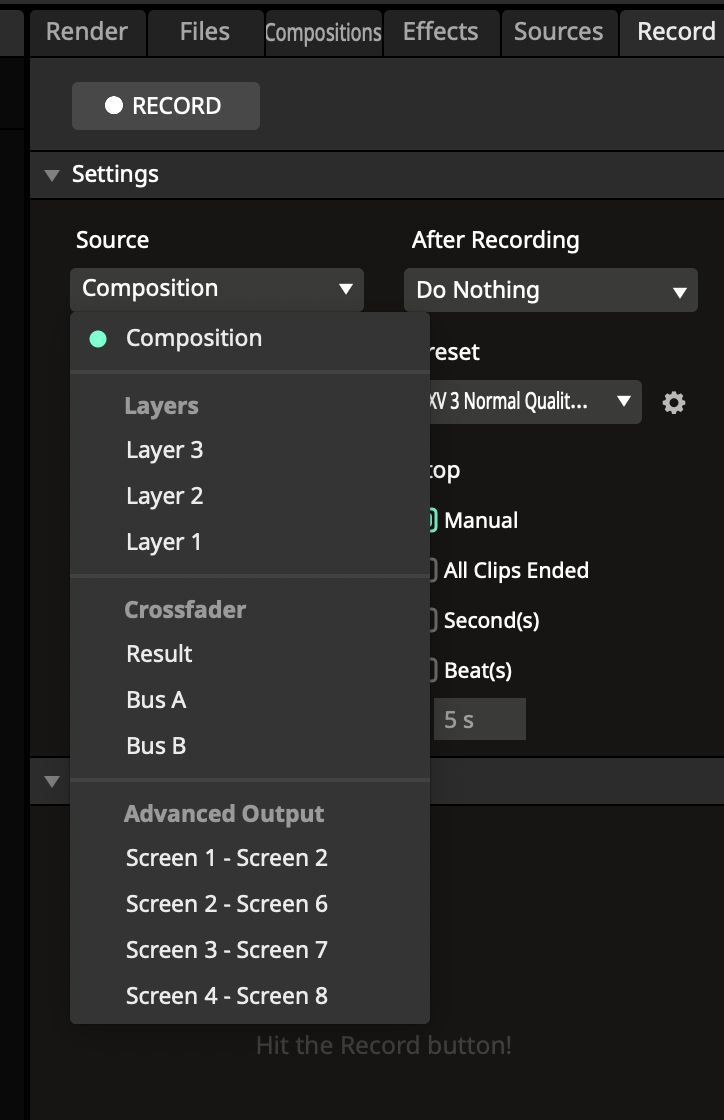Collapse the section below Settings
The height and width of the screenshot is (1120, 724).
click(52, 781)
